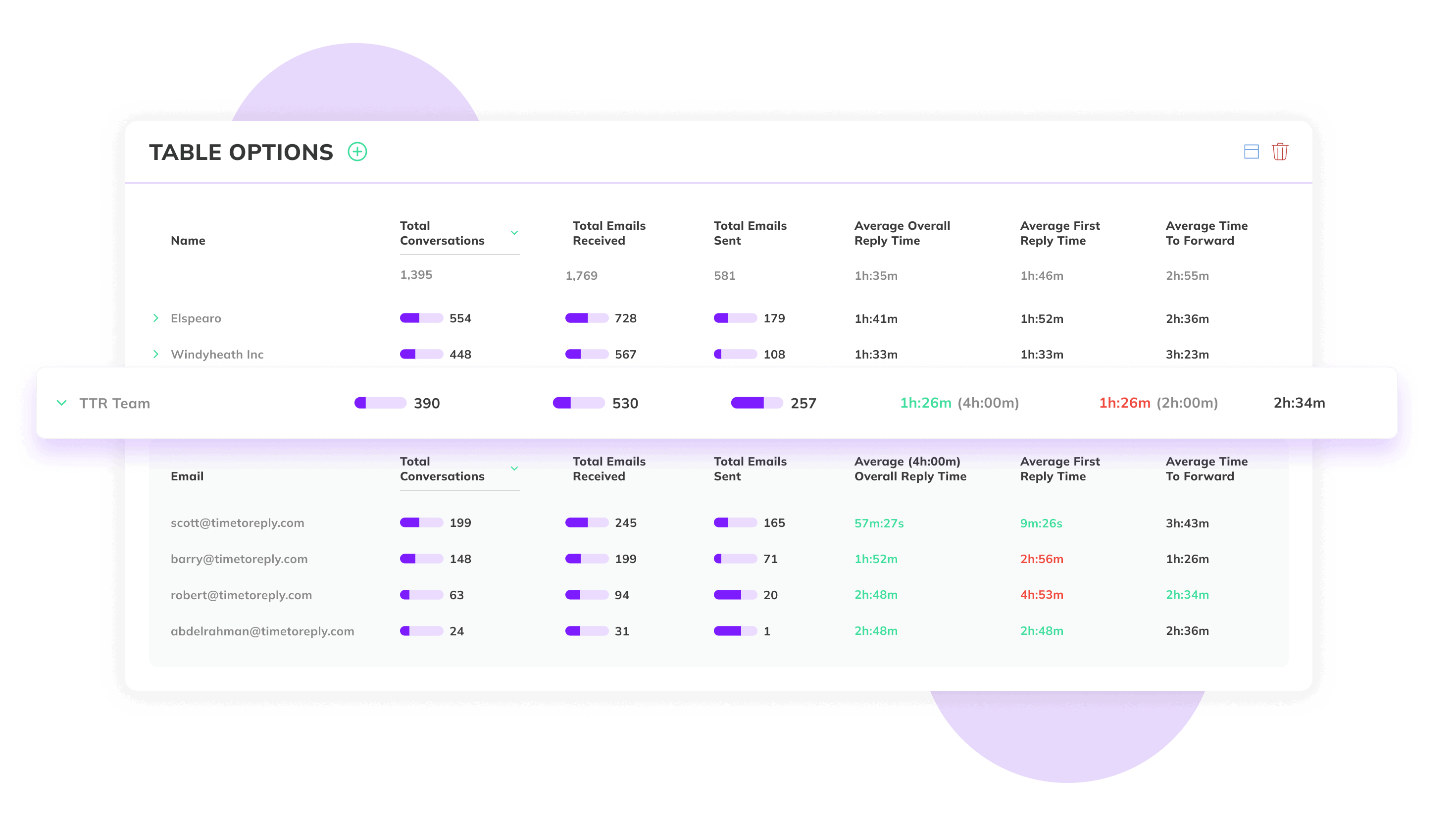Expand the Windyheath Inc row

(x=155, y=354)
